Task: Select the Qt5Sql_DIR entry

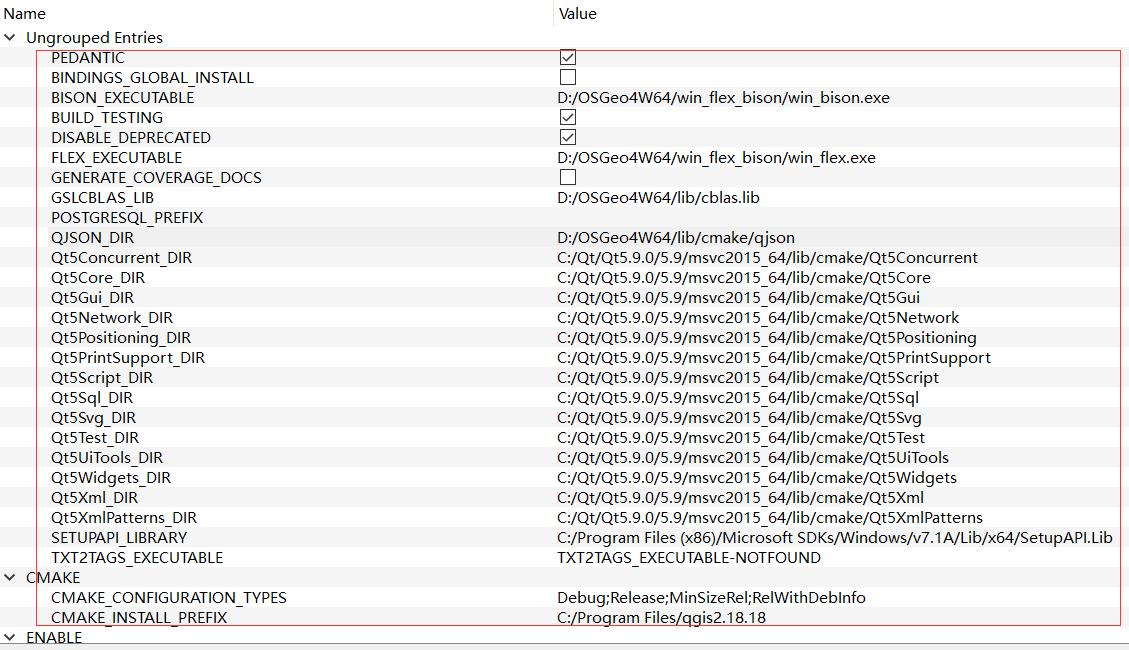Action: (x=91, y=397)
